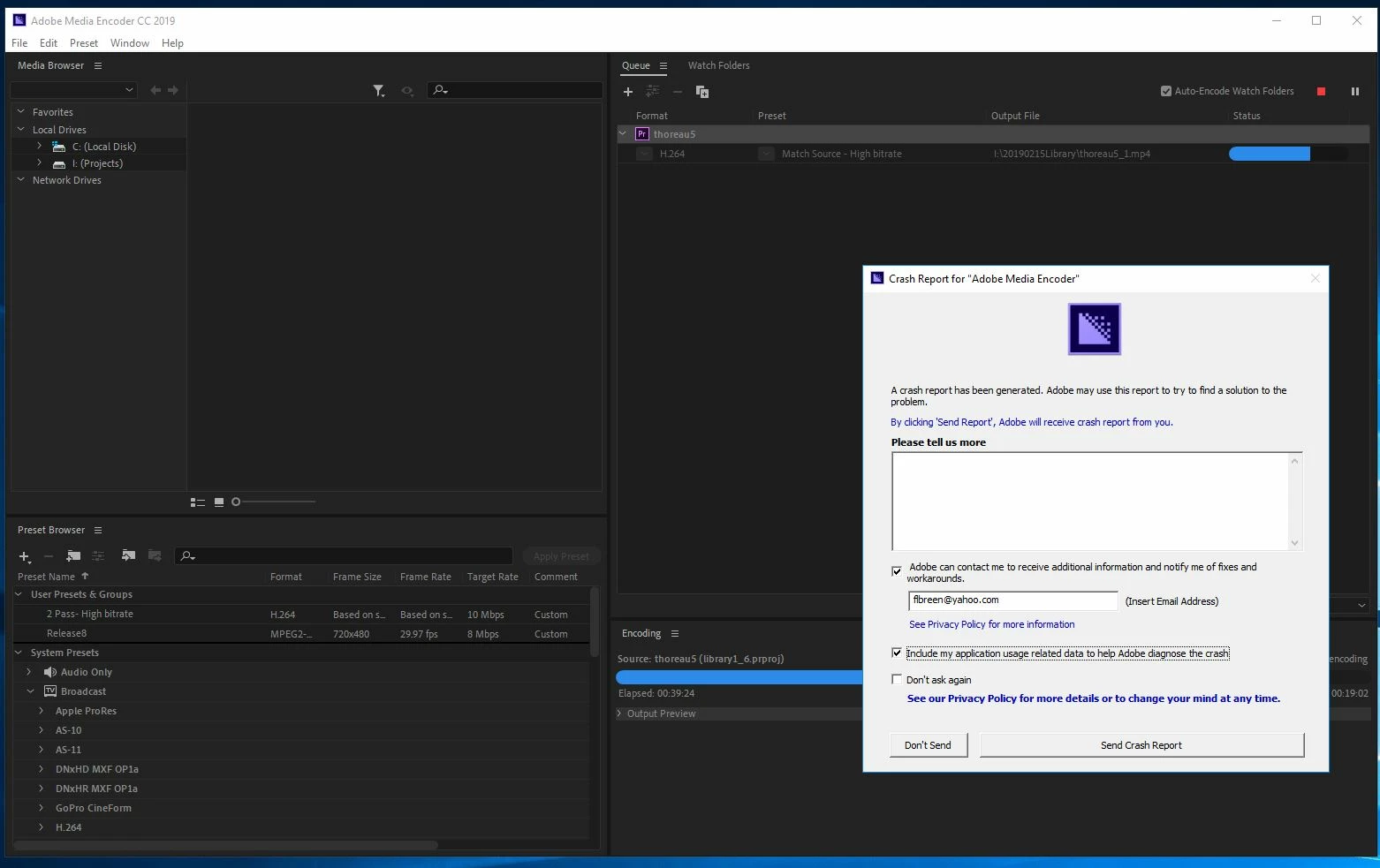Switch to the Watch Folders tab
This screenshot has height=868, width=1380.
tap(719, 65)
